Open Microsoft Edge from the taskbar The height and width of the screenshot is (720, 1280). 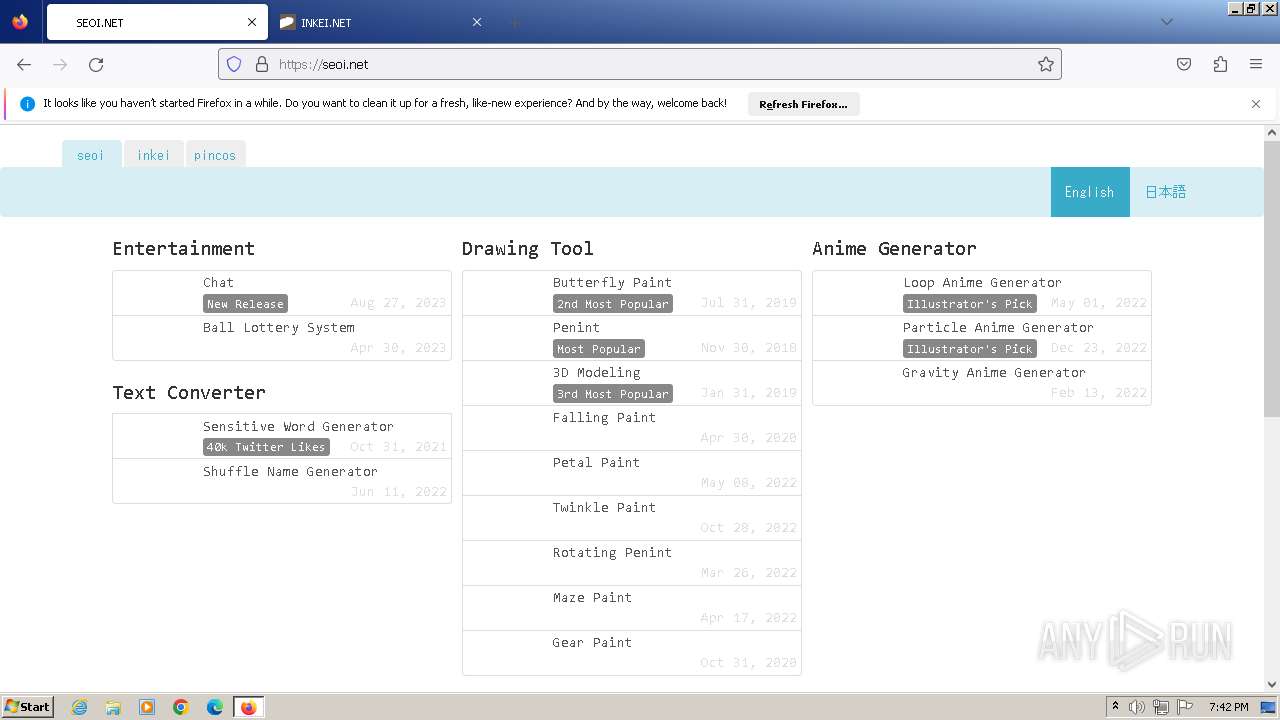coord(215,707)
